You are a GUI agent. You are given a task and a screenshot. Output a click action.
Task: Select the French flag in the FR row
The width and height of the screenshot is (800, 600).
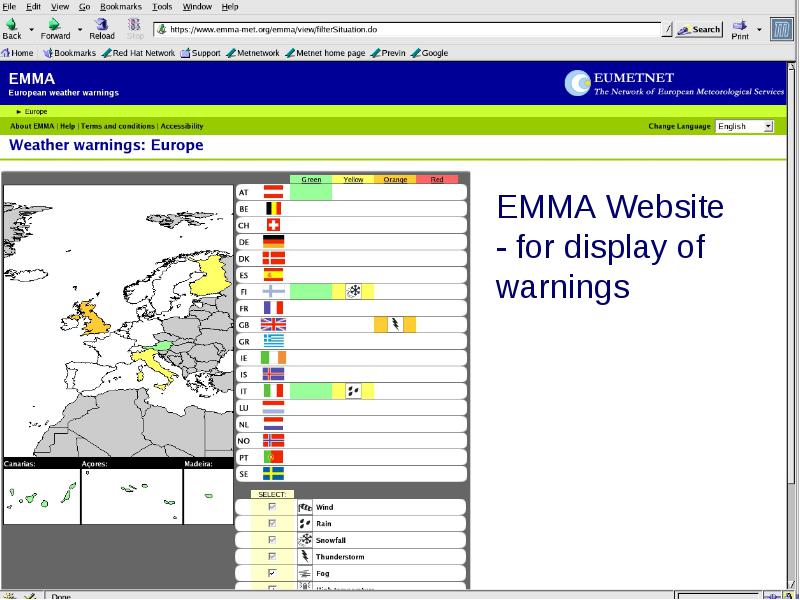coord(273,308)
